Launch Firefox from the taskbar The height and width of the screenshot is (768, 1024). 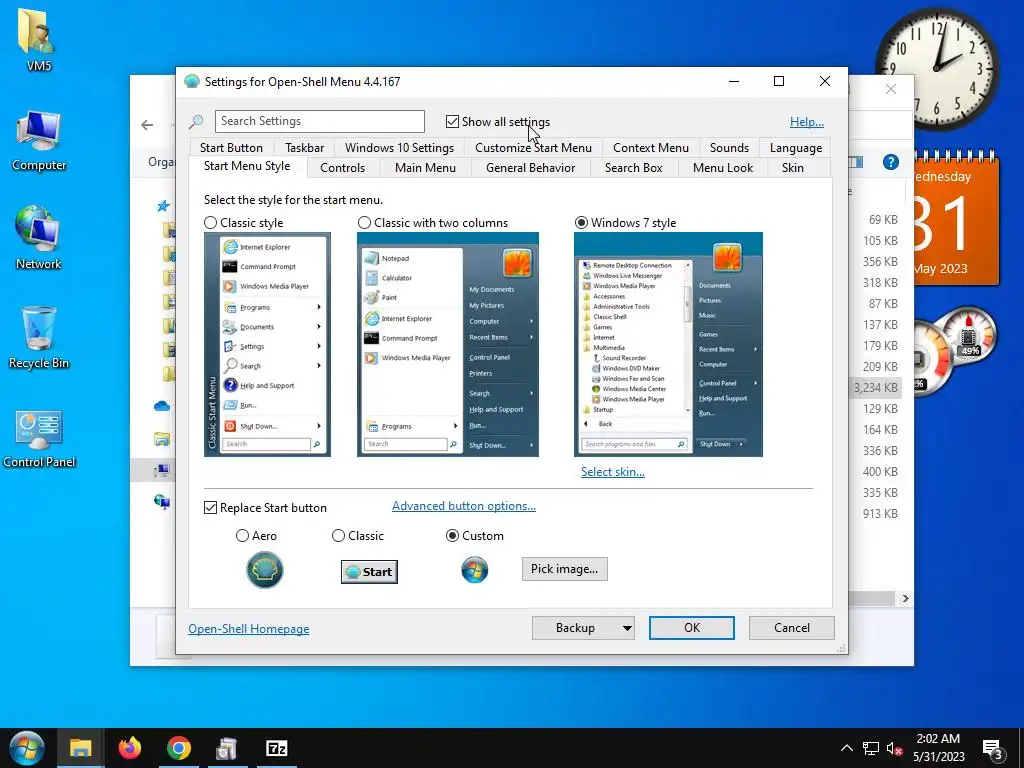click(x=129, y=748)
